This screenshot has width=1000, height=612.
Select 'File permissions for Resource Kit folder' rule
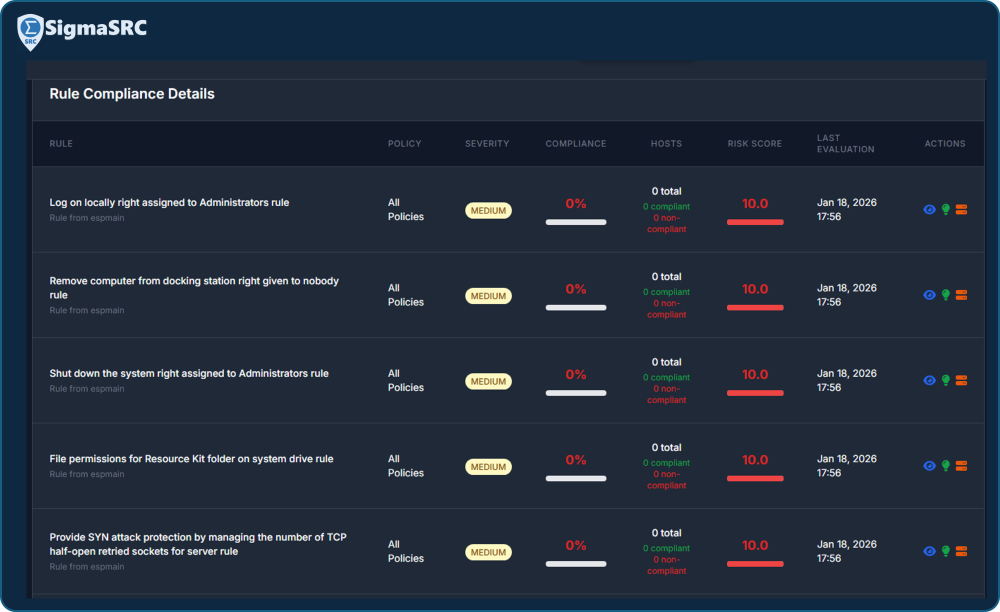(191, 459)
